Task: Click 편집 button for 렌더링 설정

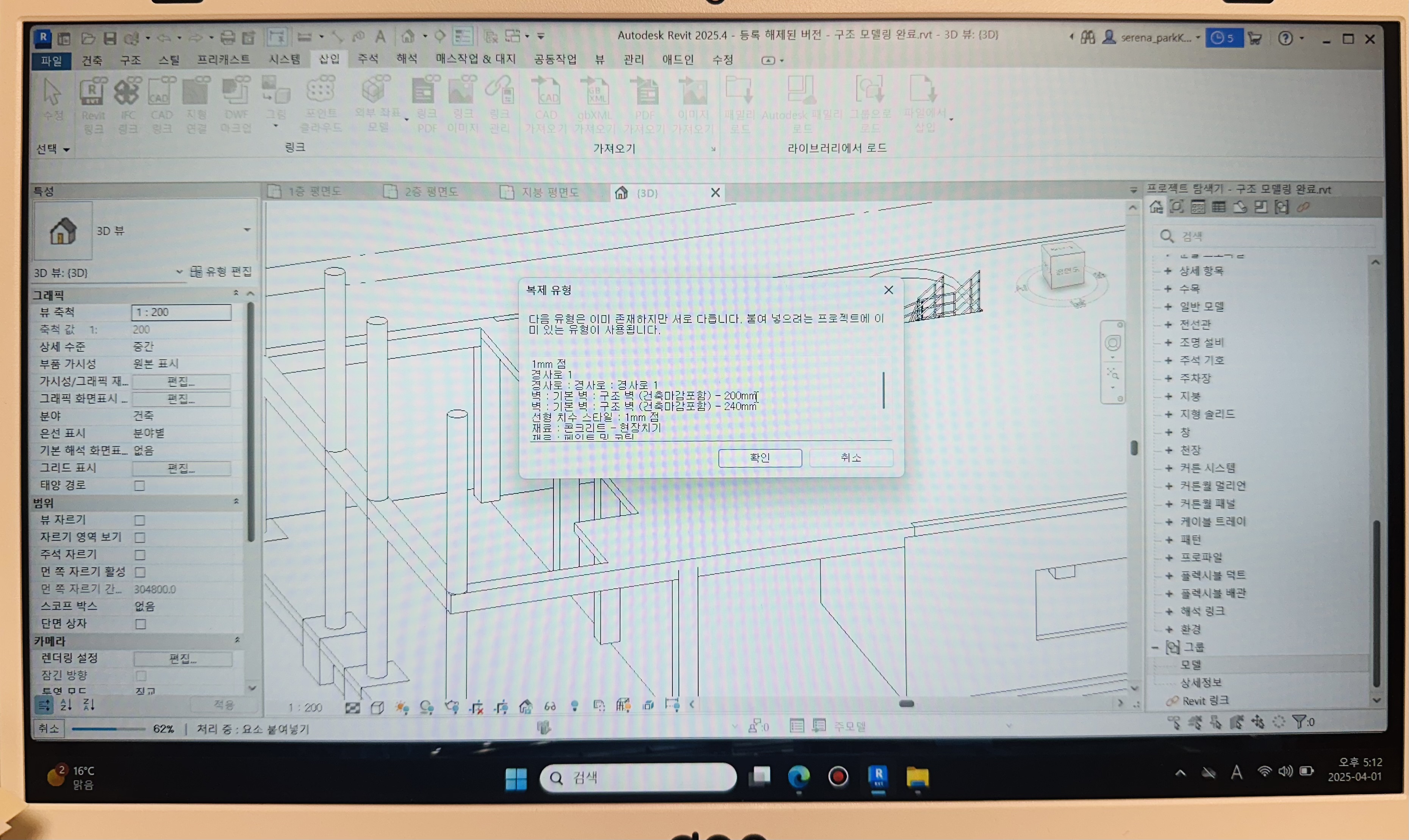Action: pos(183,659)
